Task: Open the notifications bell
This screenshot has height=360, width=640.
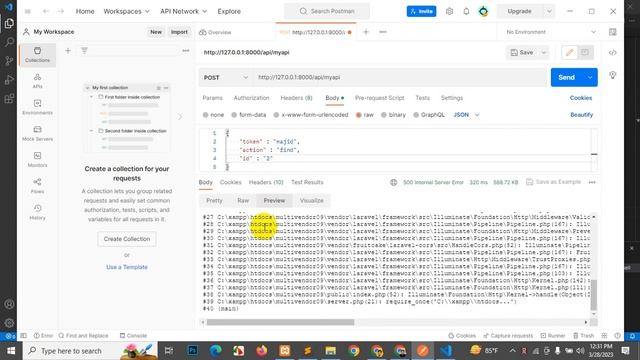Action: pos(466,11)
